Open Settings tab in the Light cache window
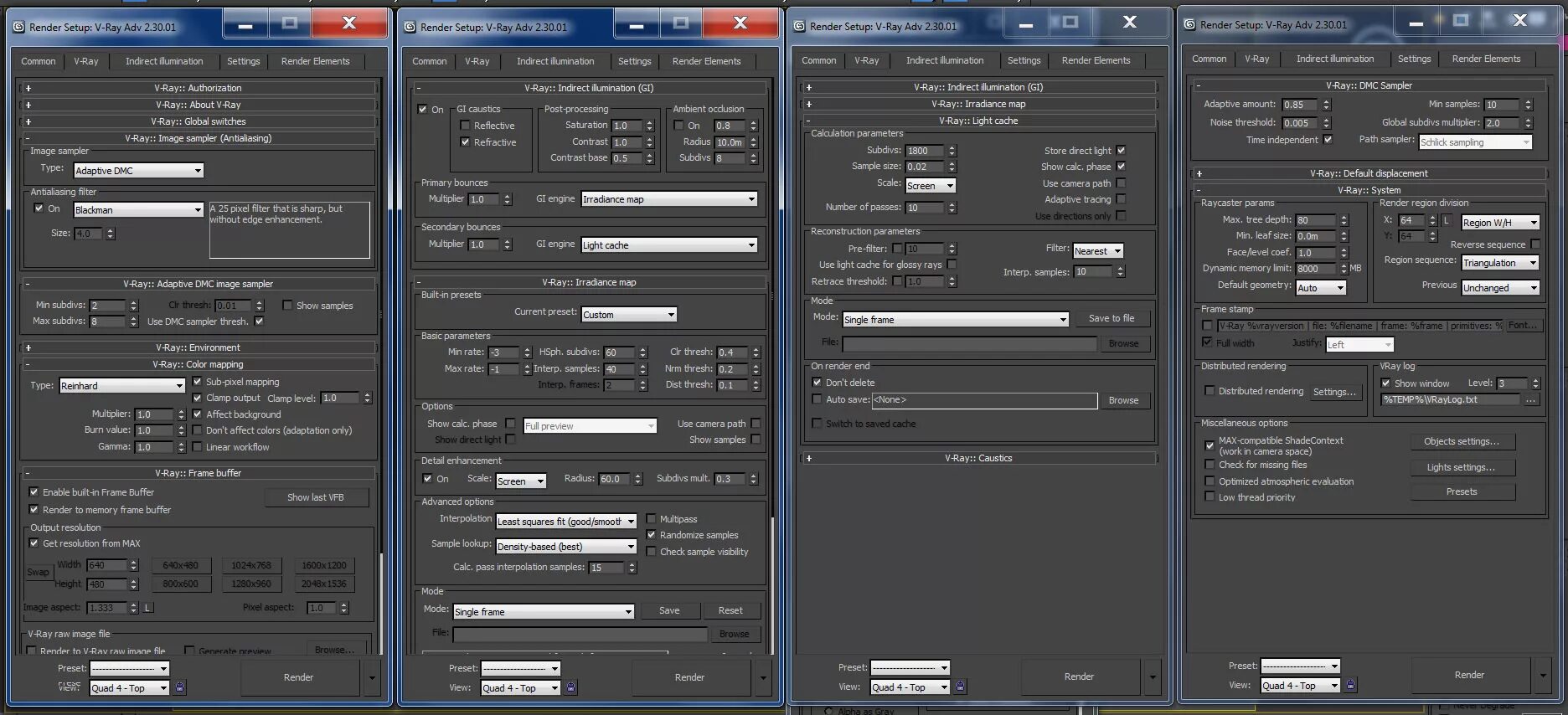 [1024, 60]
